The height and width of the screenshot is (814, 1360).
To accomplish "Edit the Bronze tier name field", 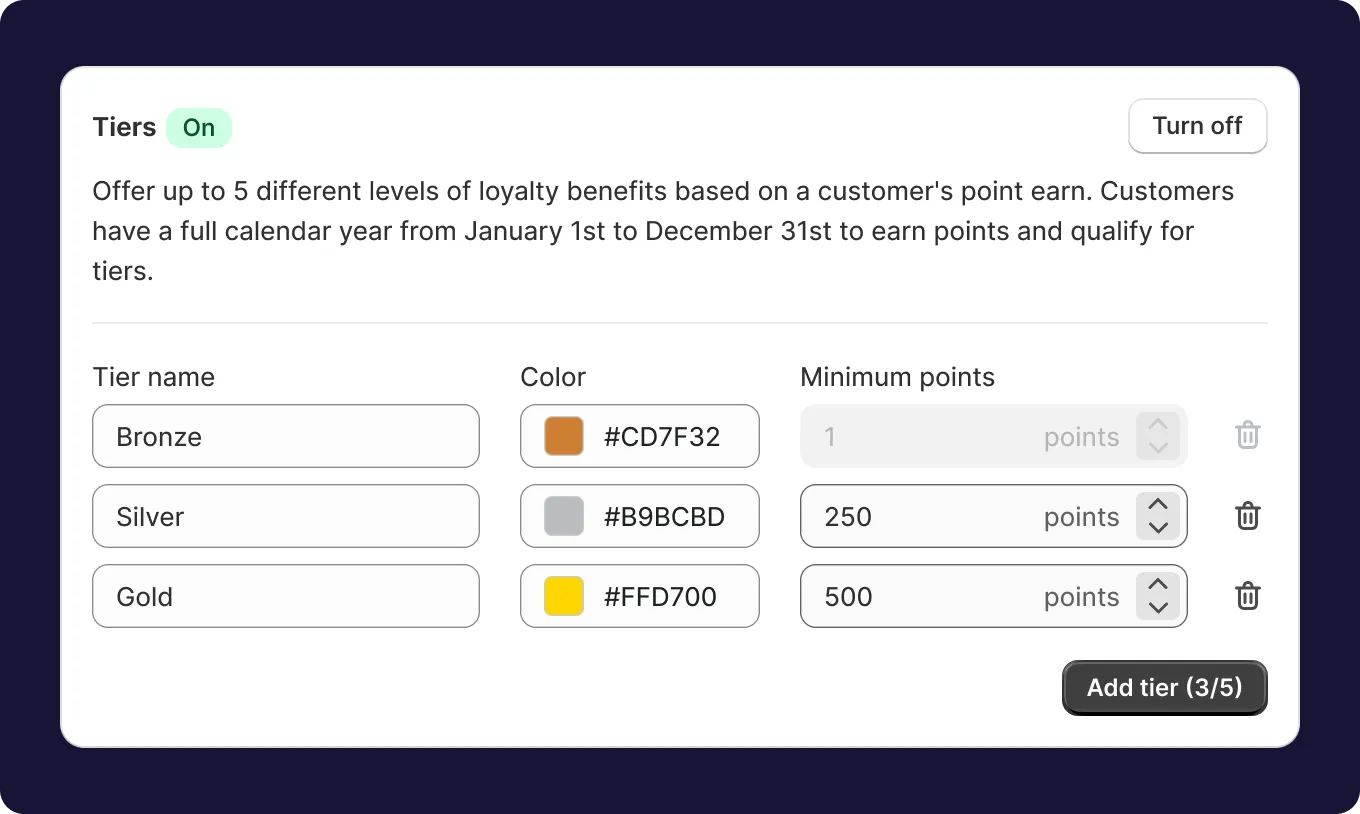I will 286,436.
